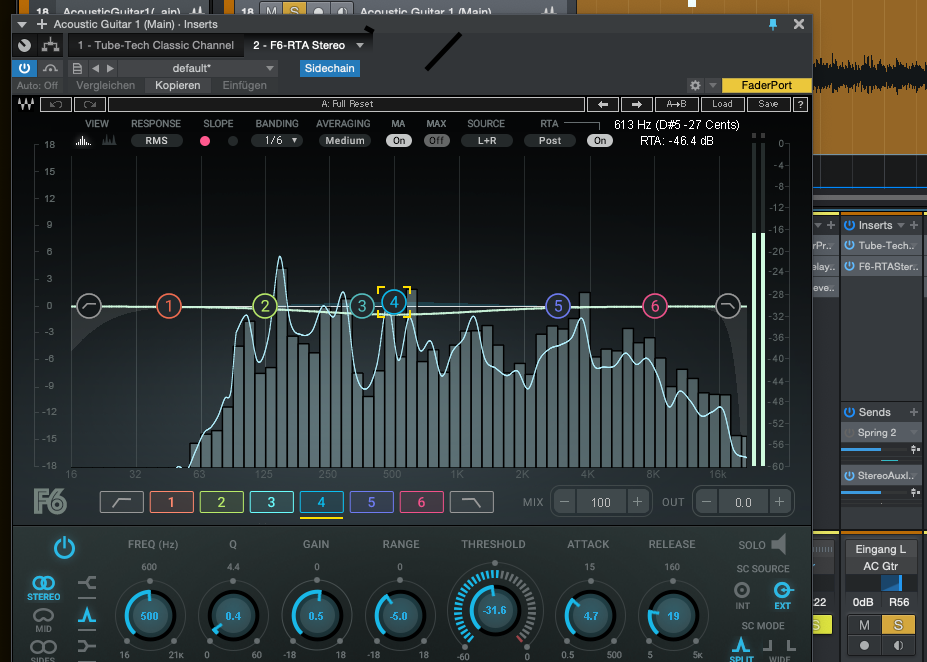The height and width of the screenshot is (662, 927).
Task: Select Mid processing mode
Action: coord(43,621)
